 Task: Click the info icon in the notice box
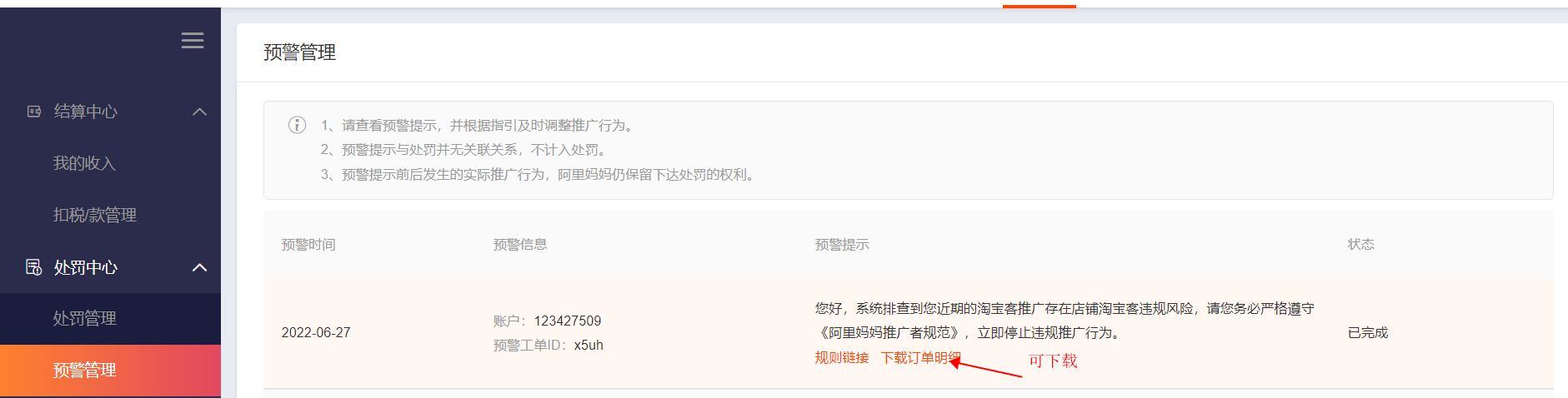tap(297, 125)
